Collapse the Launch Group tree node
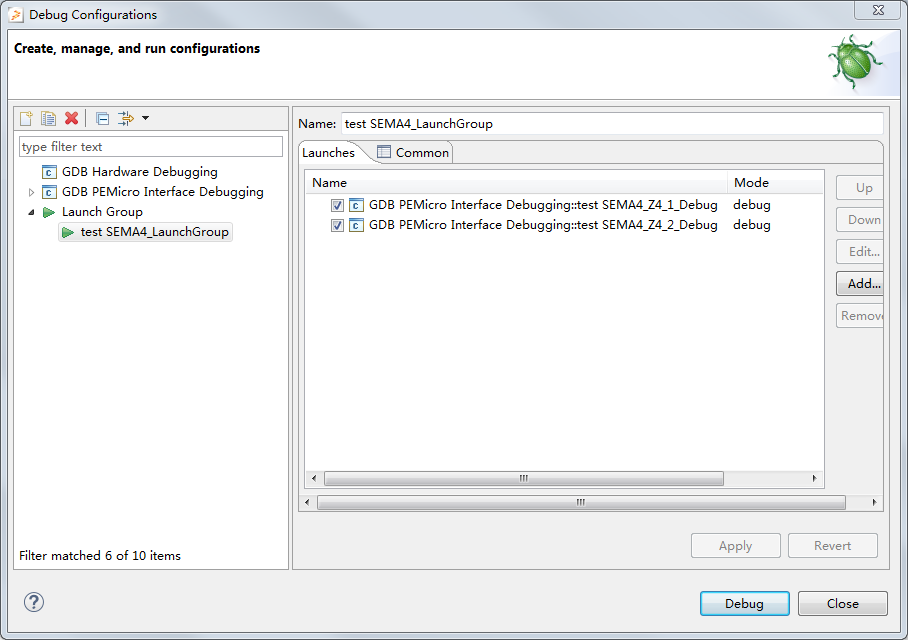 click(31, 212)
